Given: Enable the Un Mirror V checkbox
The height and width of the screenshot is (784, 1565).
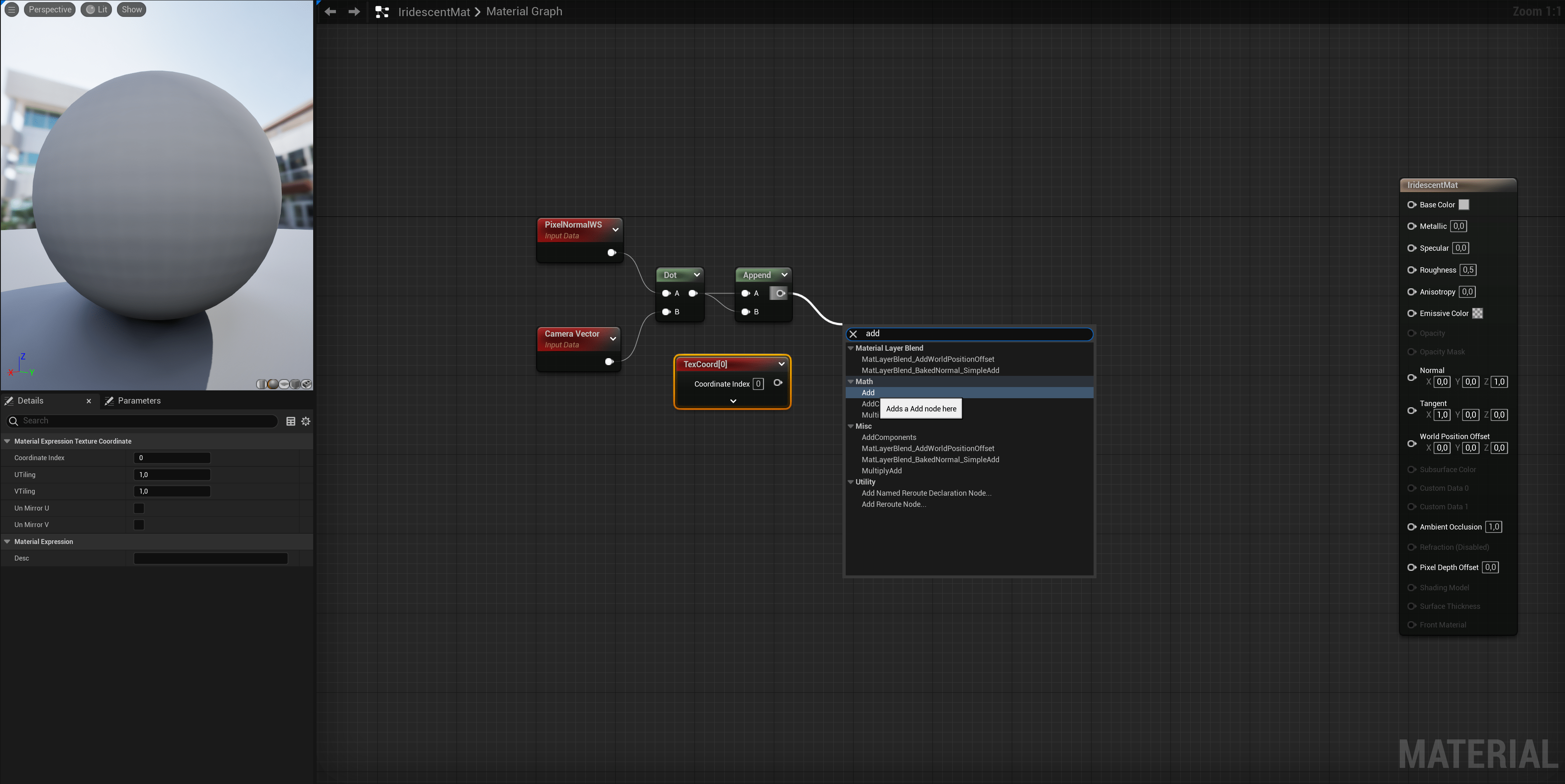Looking at the screenshot, I should [x=138, y=525].
